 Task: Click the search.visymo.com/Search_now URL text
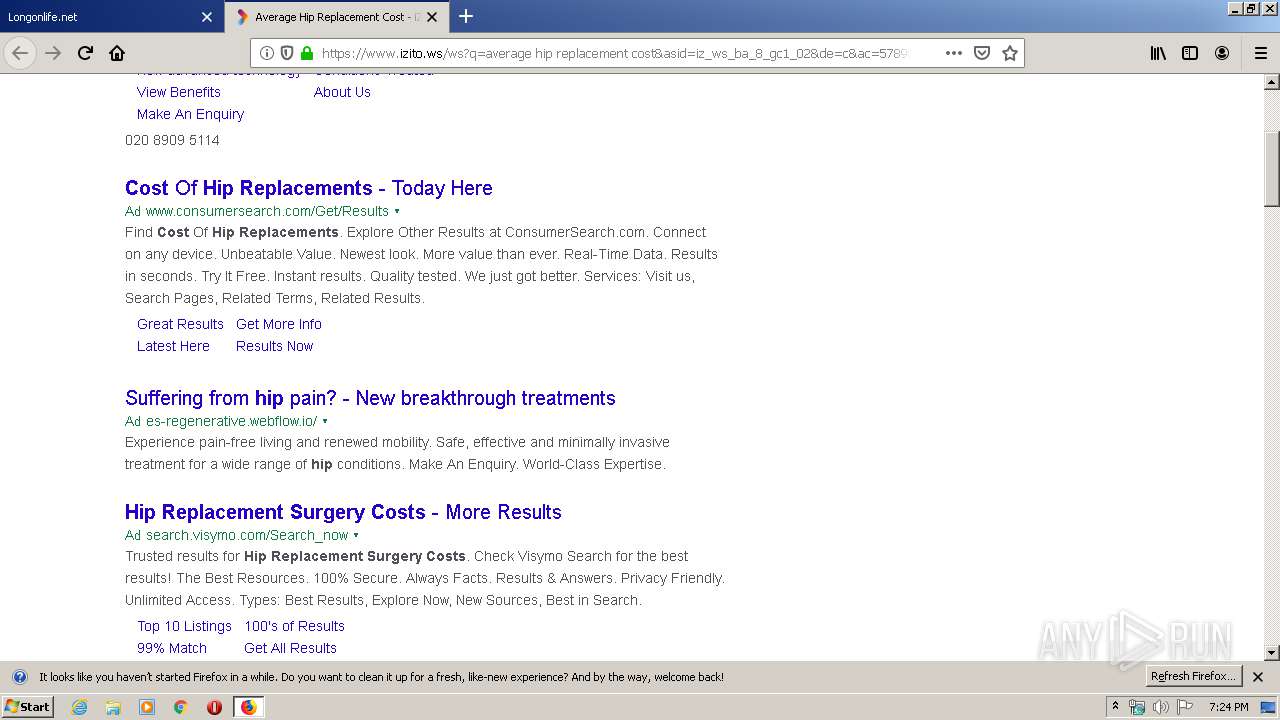tap(247, 535)
